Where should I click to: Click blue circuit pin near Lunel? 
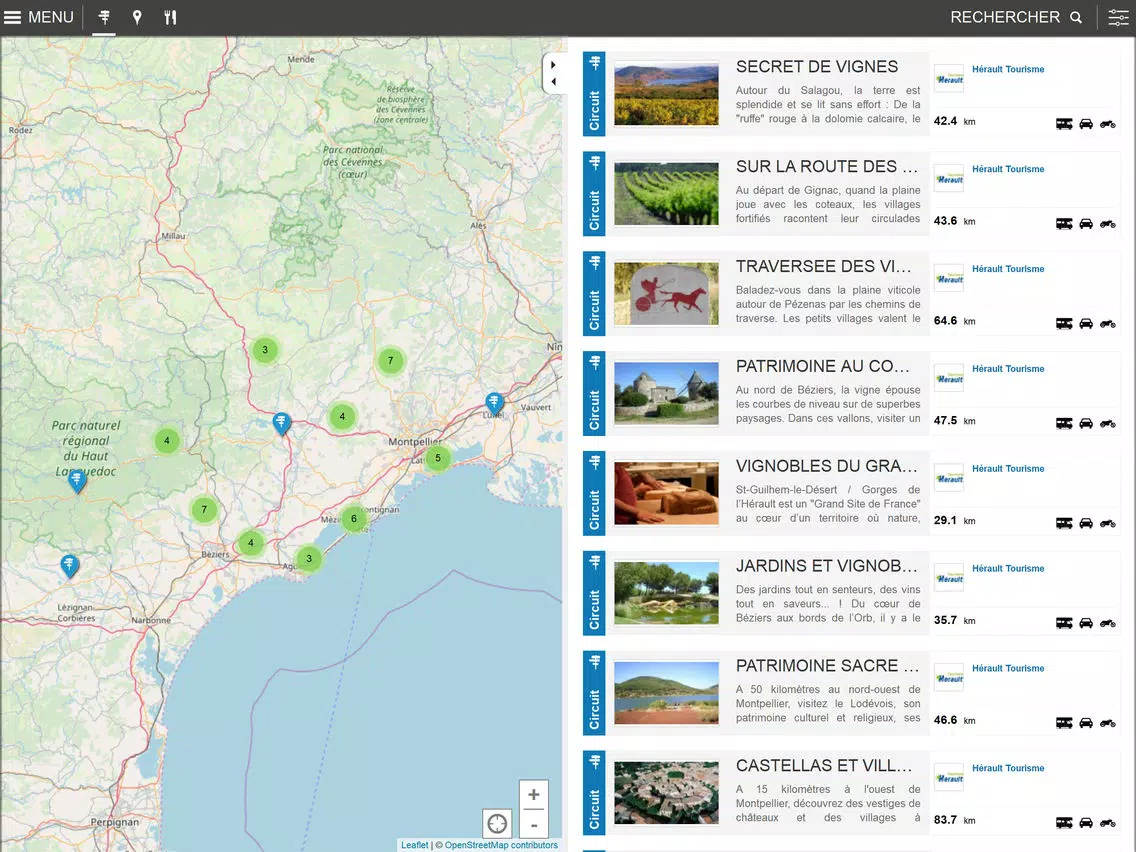[494, 403]
